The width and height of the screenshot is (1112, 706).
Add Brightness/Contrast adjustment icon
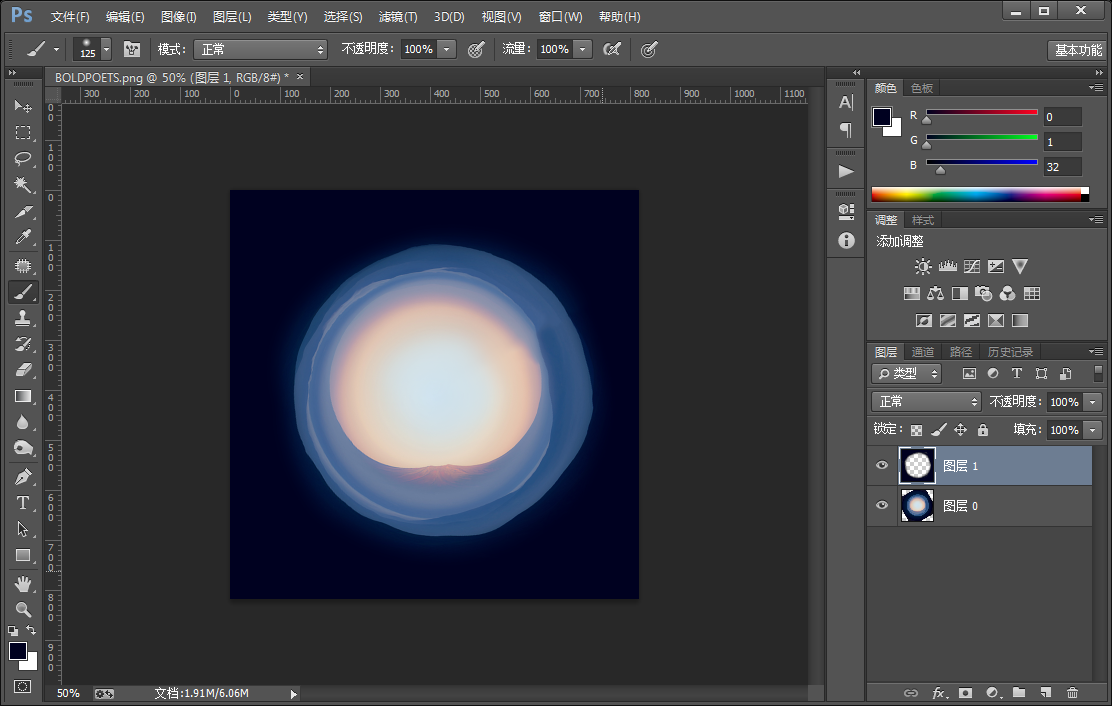coord(923,267)
